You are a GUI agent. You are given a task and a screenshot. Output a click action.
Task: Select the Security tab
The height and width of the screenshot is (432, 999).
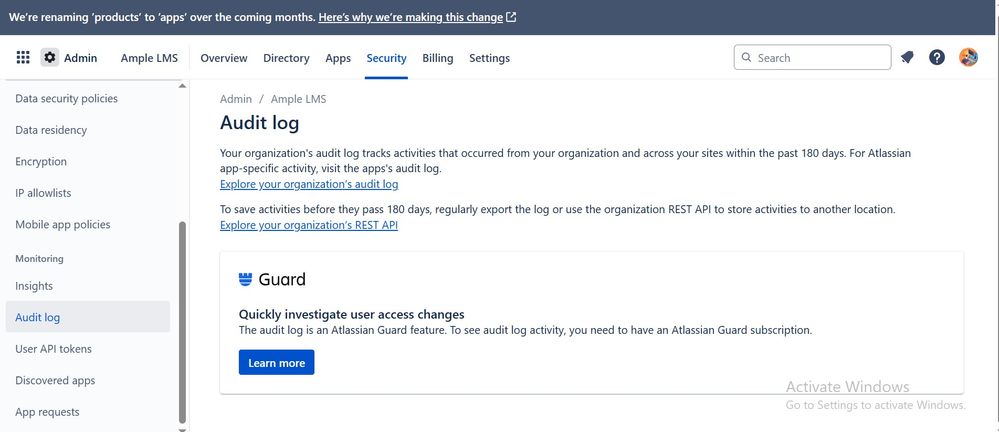coord(386,58)
